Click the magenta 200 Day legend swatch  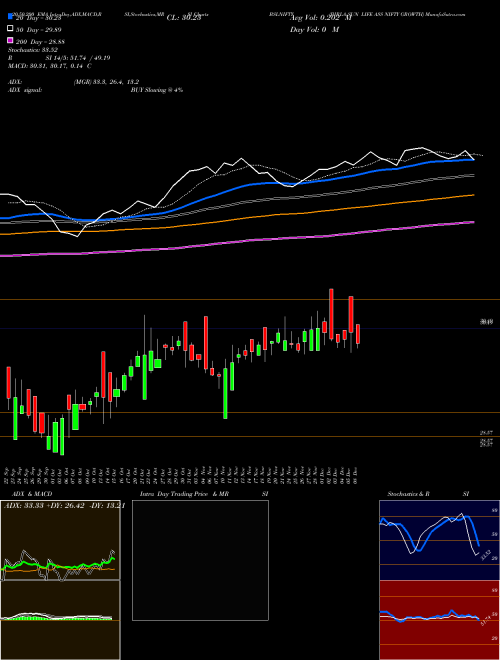pyautogui.click(x=10, y=41)
